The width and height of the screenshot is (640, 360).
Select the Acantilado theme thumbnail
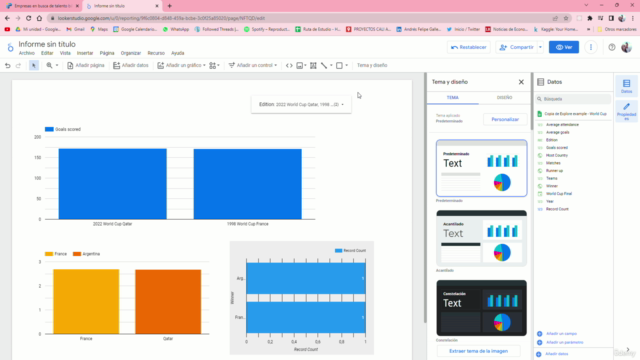click(x=481, y=238)
